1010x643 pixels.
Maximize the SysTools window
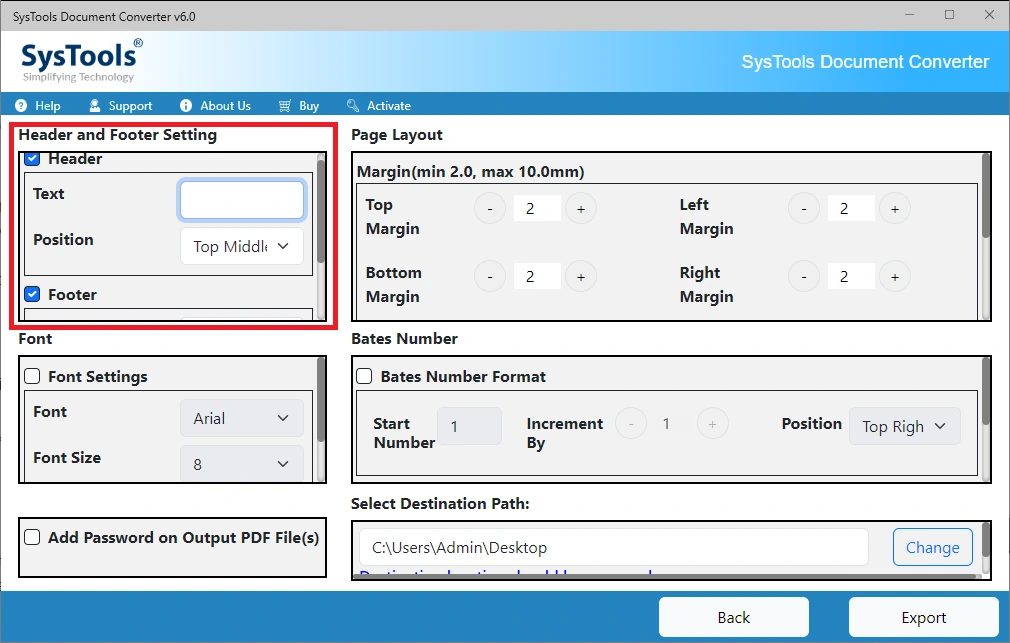[x=949, y=15]
